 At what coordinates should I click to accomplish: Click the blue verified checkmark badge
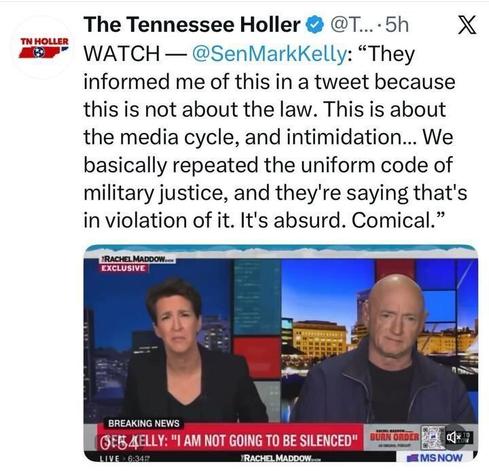[315, 25]
